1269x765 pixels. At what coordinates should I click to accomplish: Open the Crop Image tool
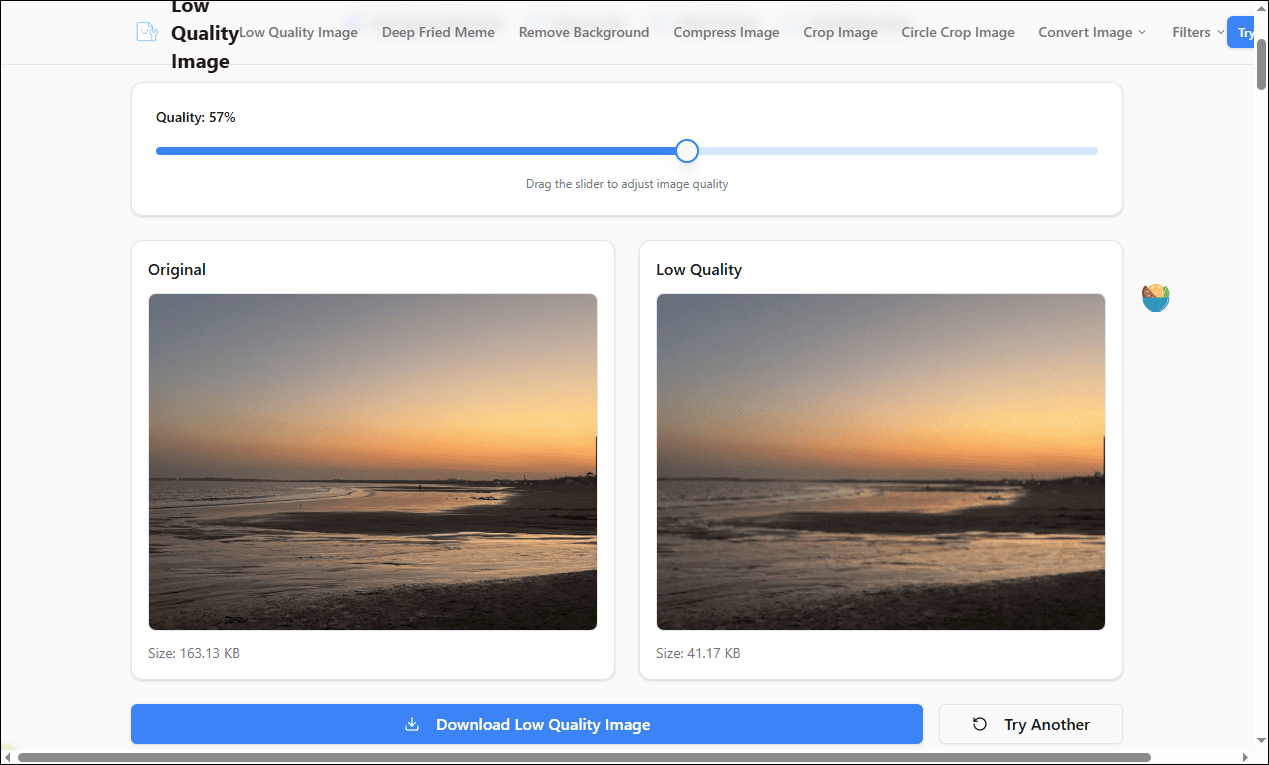point(840,32)
